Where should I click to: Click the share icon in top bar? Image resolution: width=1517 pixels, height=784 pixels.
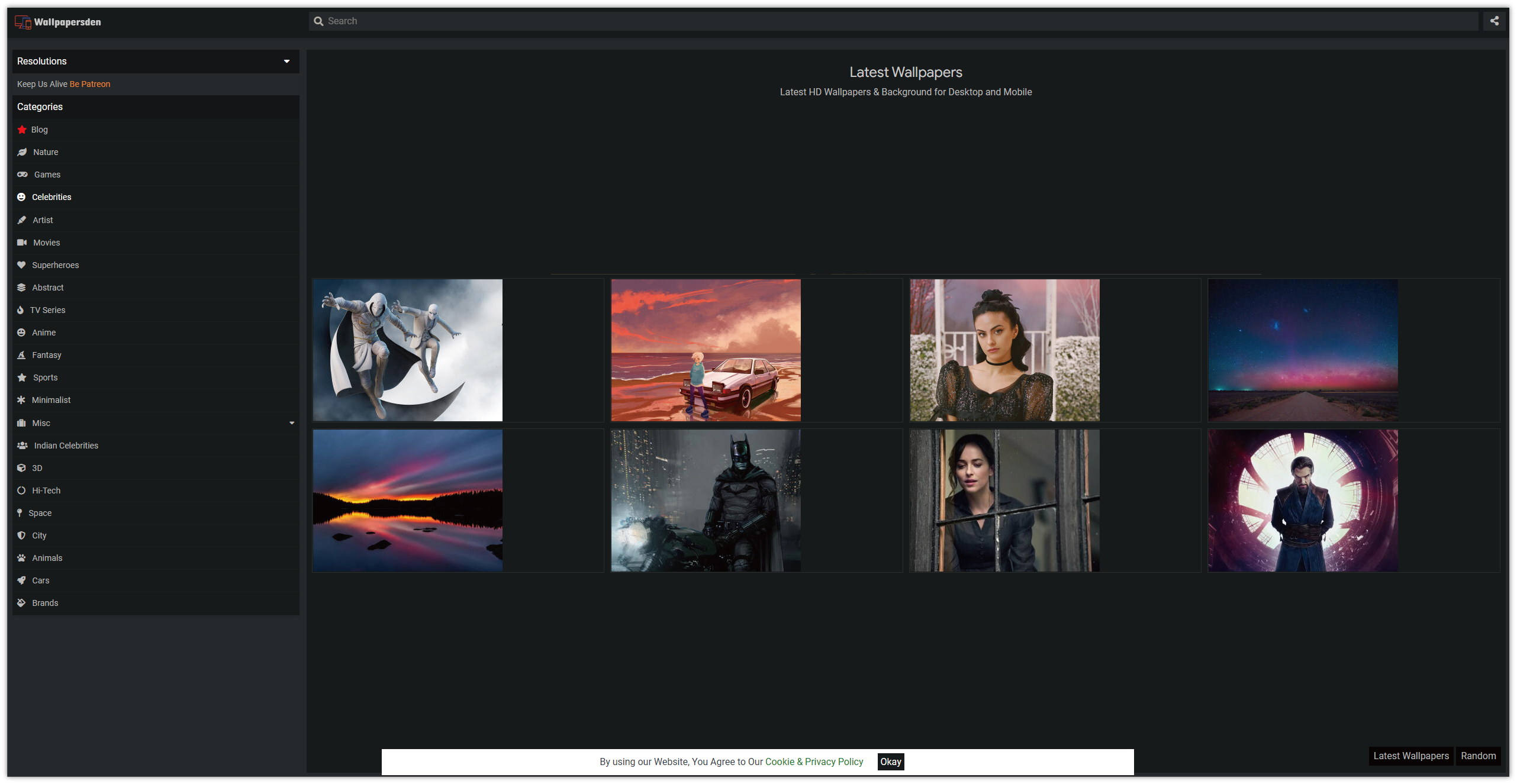point(1494,21)
